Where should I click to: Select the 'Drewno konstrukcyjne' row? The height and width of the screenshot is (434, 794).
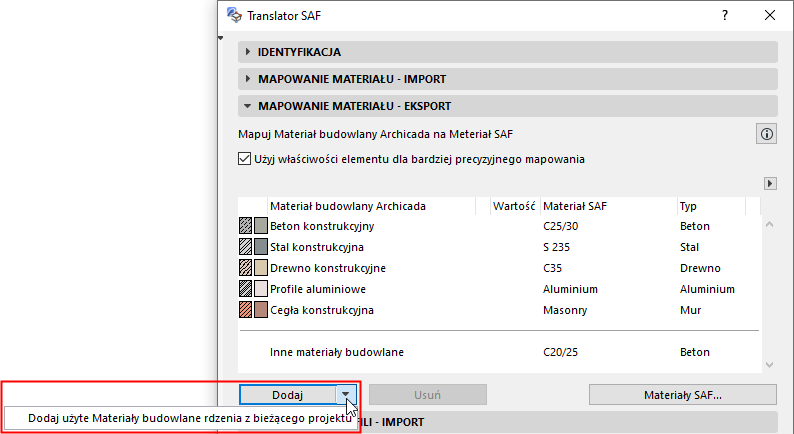[499, 268]
